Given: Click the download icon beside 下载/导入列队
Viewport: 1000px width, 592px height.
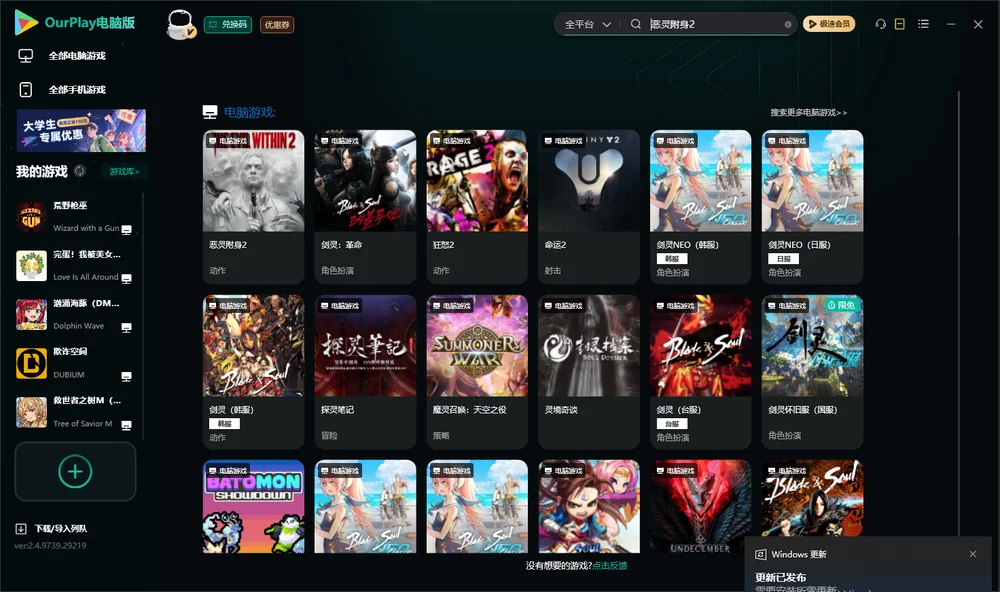Looking at the screenshot, I should tap(20, 529).
